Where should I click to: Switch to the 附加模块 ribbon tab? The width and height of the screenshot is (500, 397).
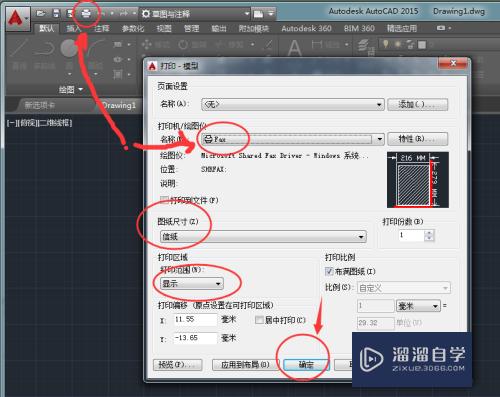point(254,29)
